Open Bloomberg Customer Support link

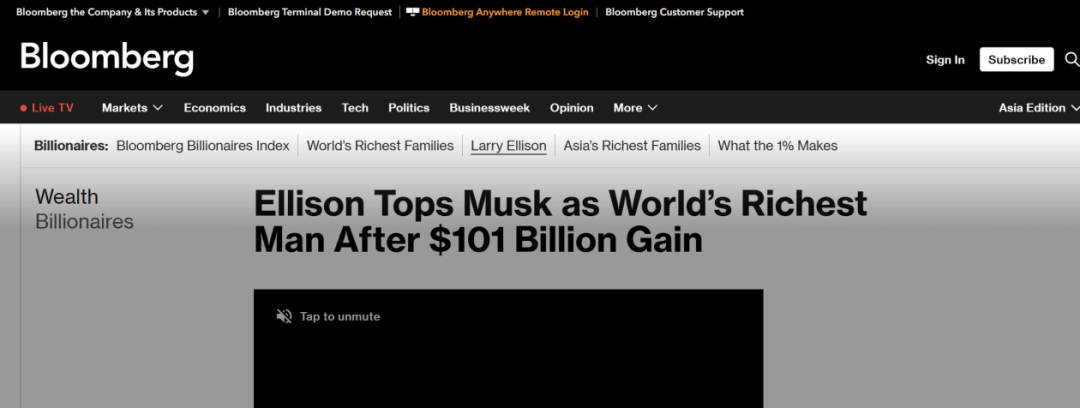[674, 12]
